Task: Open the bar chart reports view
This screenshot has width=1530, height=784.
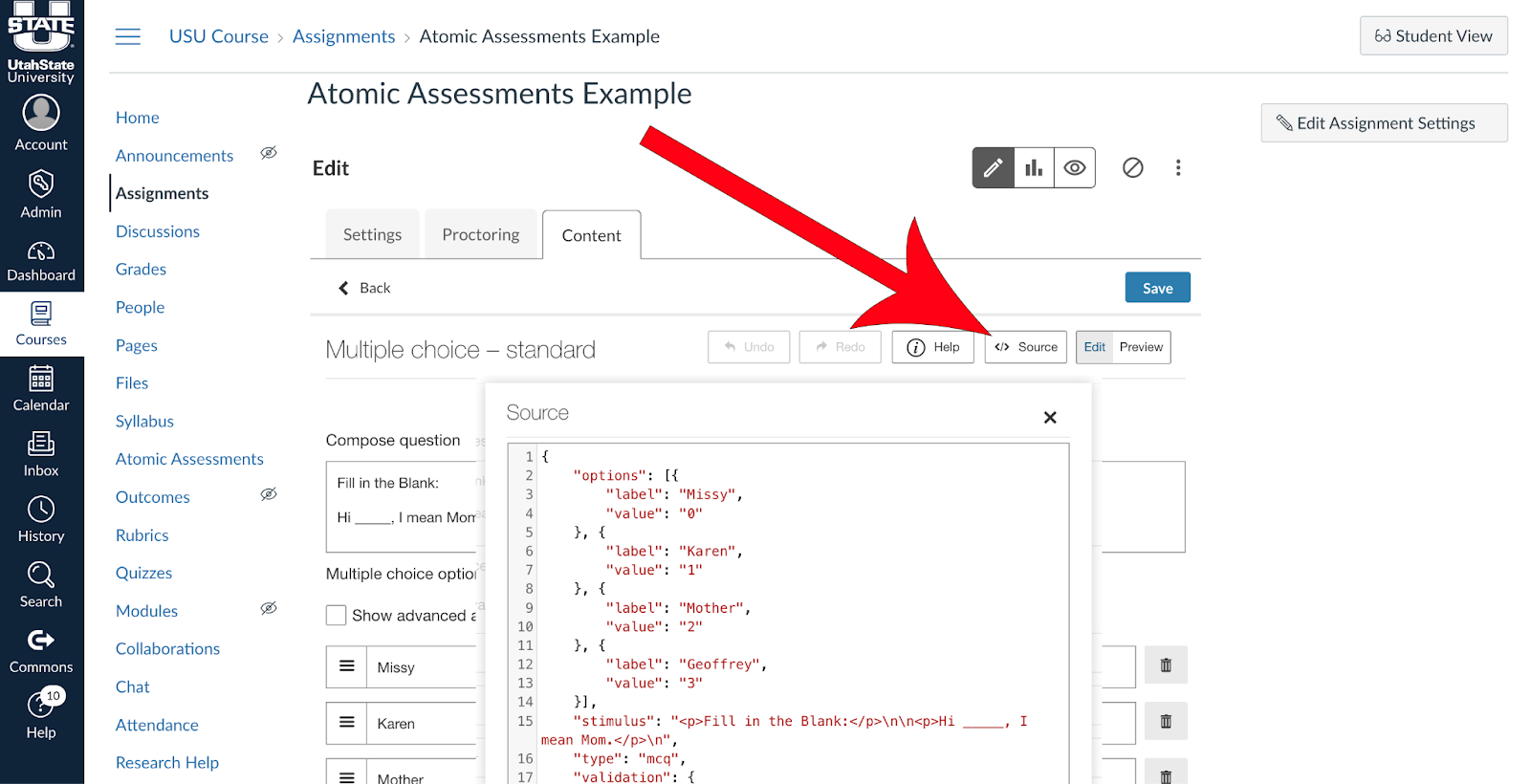Action: (1034, 168)
